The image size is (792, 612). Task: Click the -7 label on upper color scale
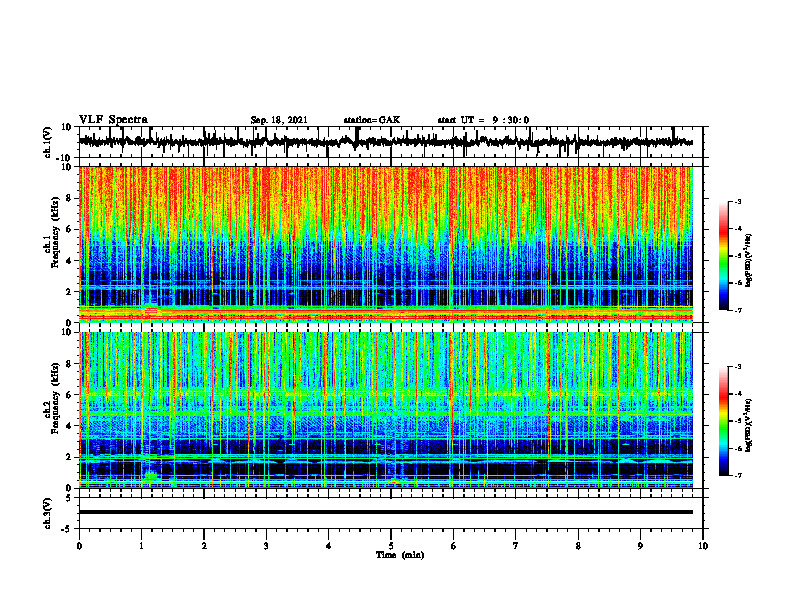click(738, 310)
